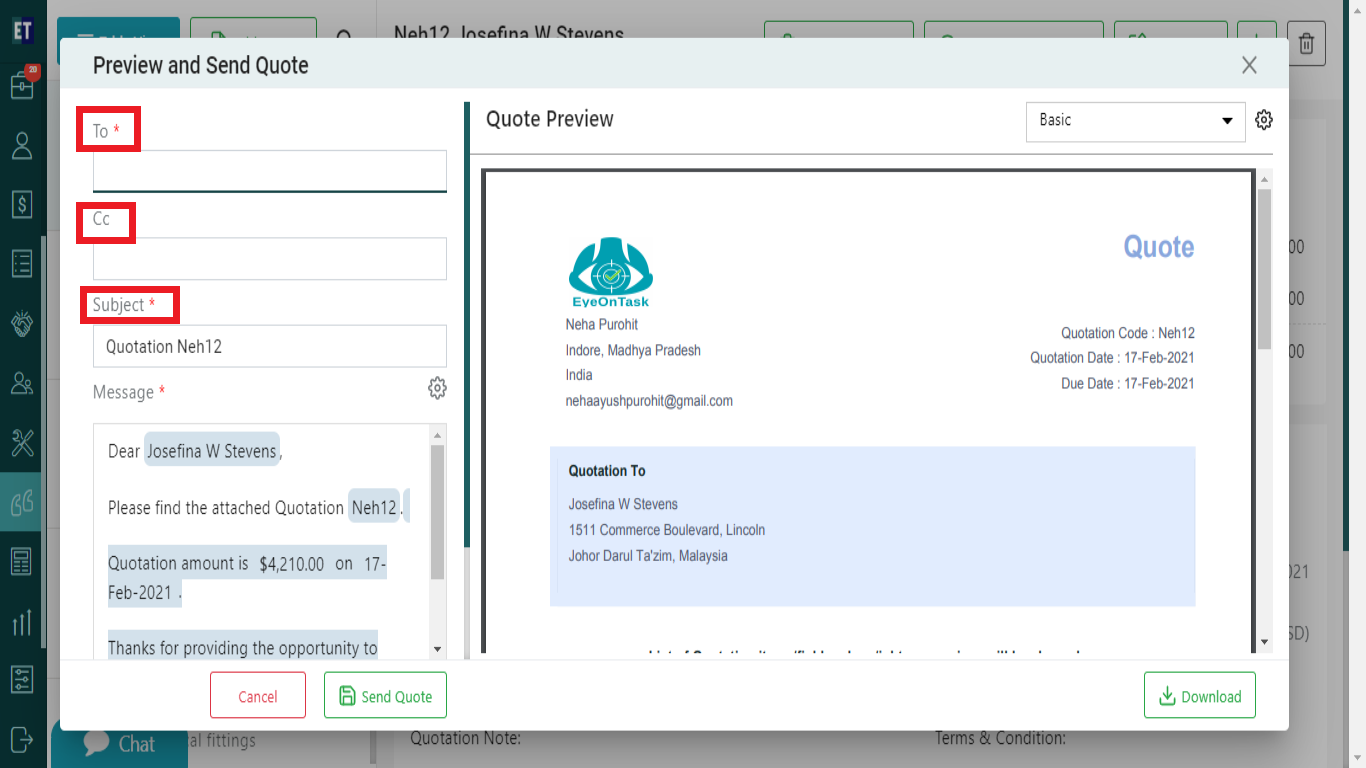
Task: Open the reports chart icon in sidebar
Action: tap(22, 622)
